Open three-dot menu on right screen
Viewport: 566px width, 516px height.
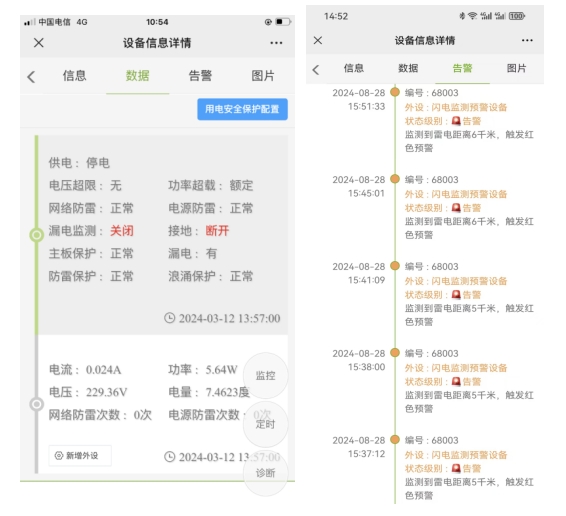(527, 40)
